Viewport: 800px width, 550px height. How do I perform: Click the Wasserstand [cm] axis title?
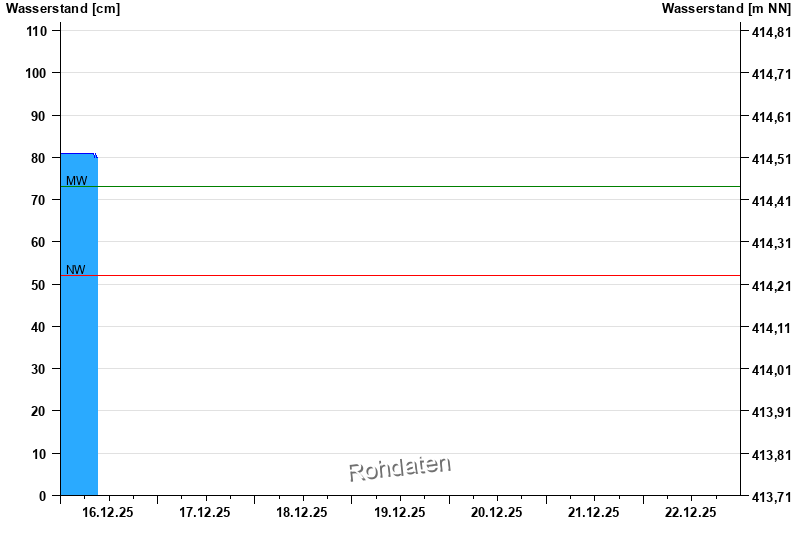point(63,9)
